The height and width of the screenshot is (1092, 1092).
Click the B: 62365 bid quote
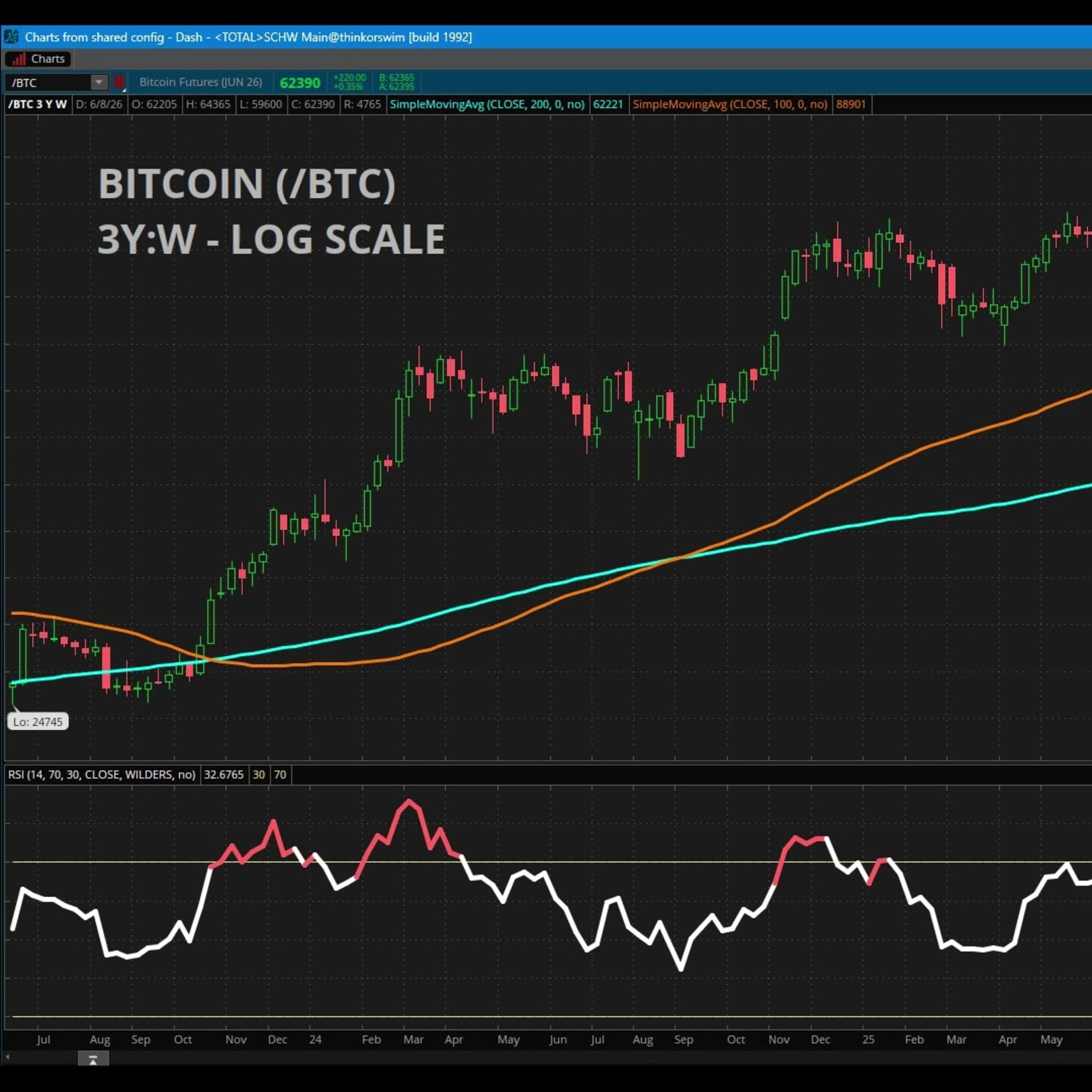tap(396, 78)
